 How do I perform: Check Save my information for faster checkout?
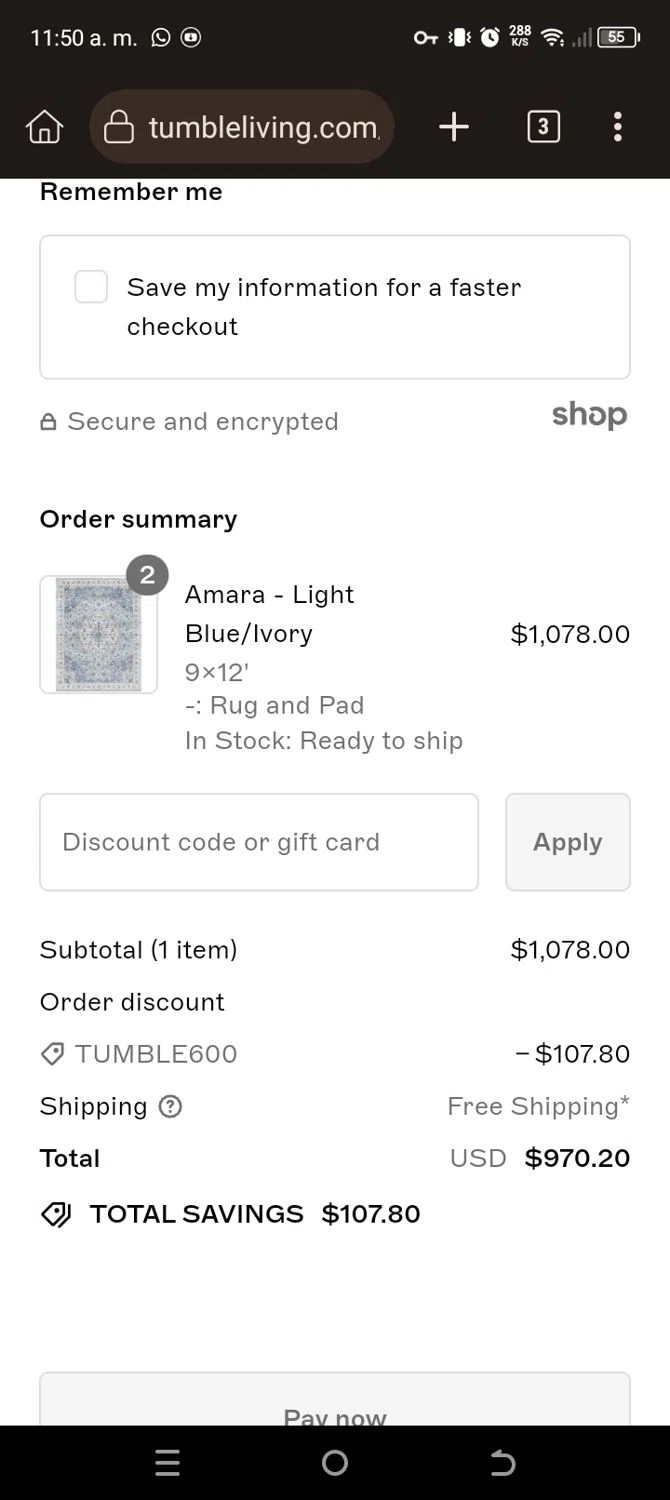tap(91, 287)
